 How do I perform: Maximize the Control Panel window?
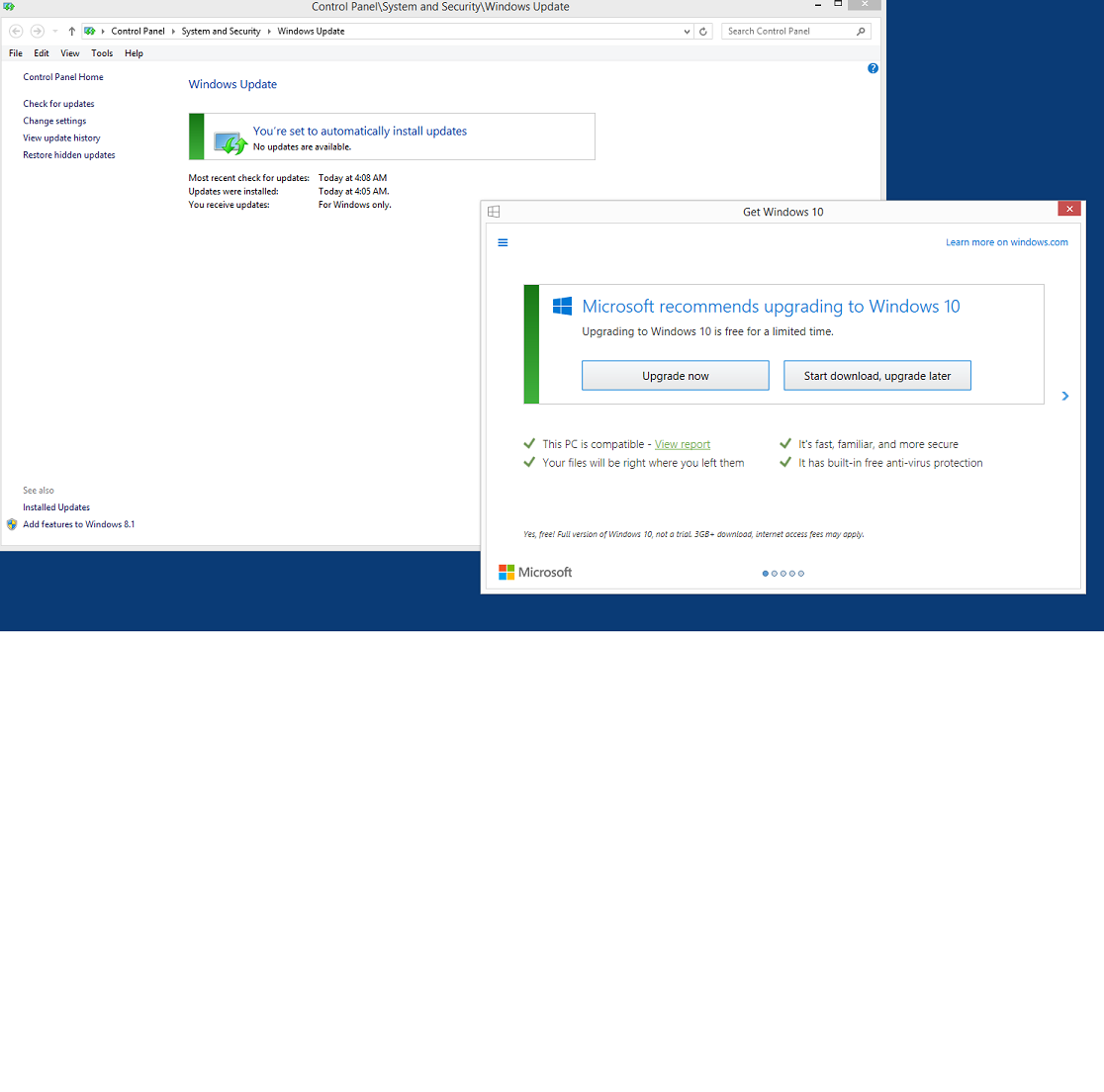tap(838, 4)
